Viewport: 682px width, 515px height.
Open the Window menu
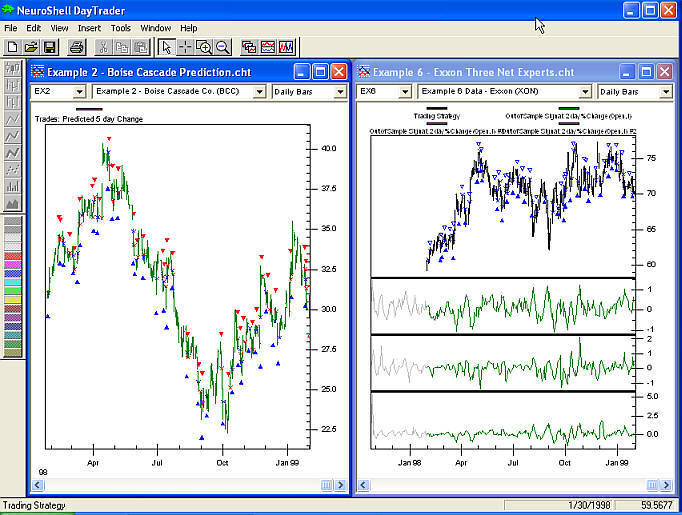pos(155,28)
